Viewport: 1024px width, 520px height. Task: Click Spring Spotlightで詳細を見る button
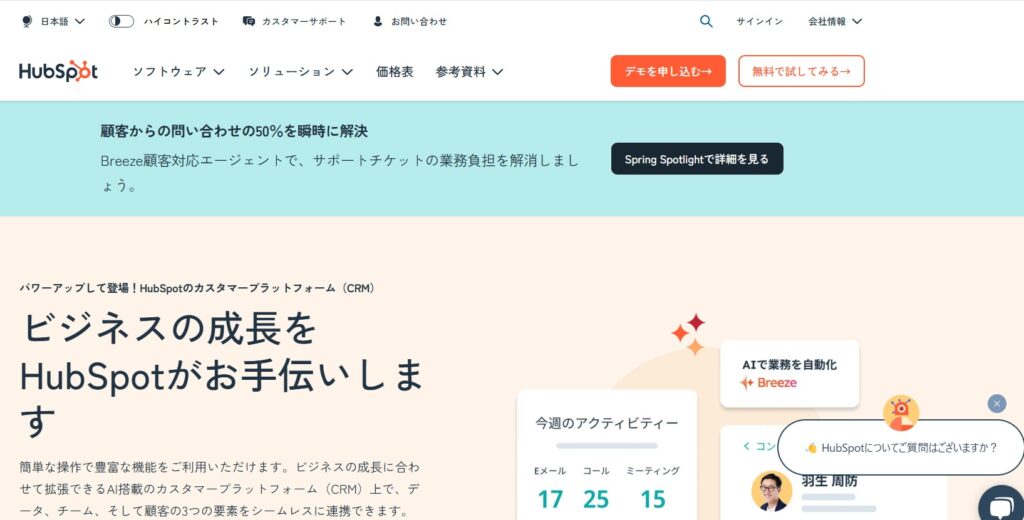pos(697,159)
